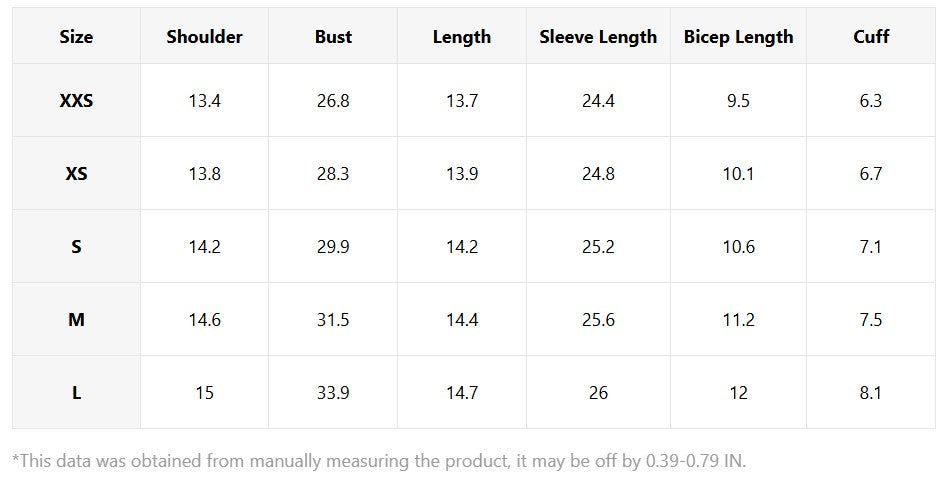Select the Sleeve Length column header
Viewport: 949px width, 478px height.
[x=598, y=37]
